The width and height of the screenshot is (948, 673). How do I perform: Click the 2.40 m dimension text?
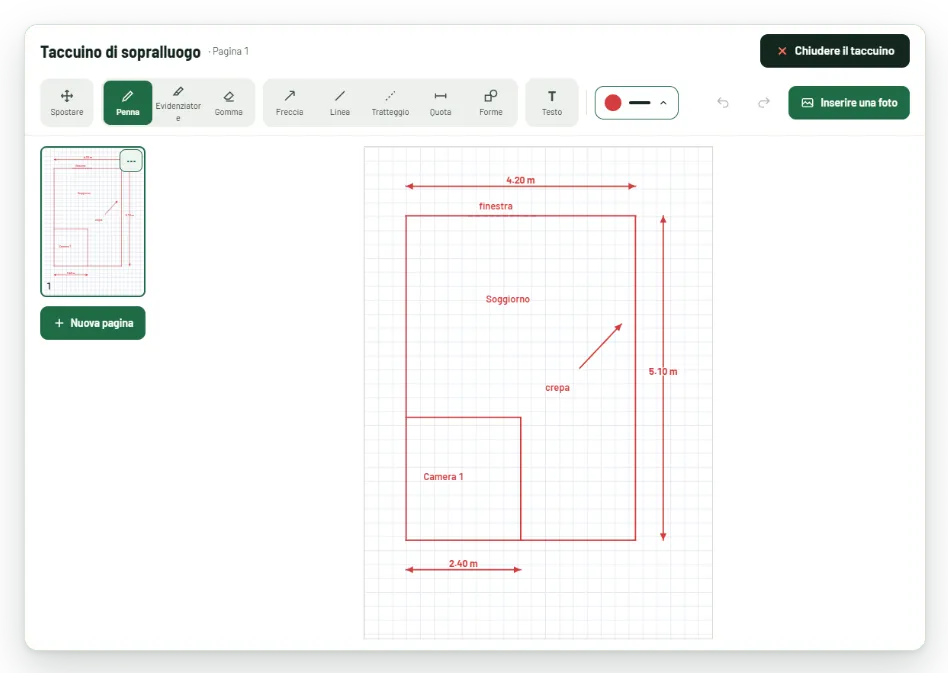pyautogui.click(x=463, y=564)
